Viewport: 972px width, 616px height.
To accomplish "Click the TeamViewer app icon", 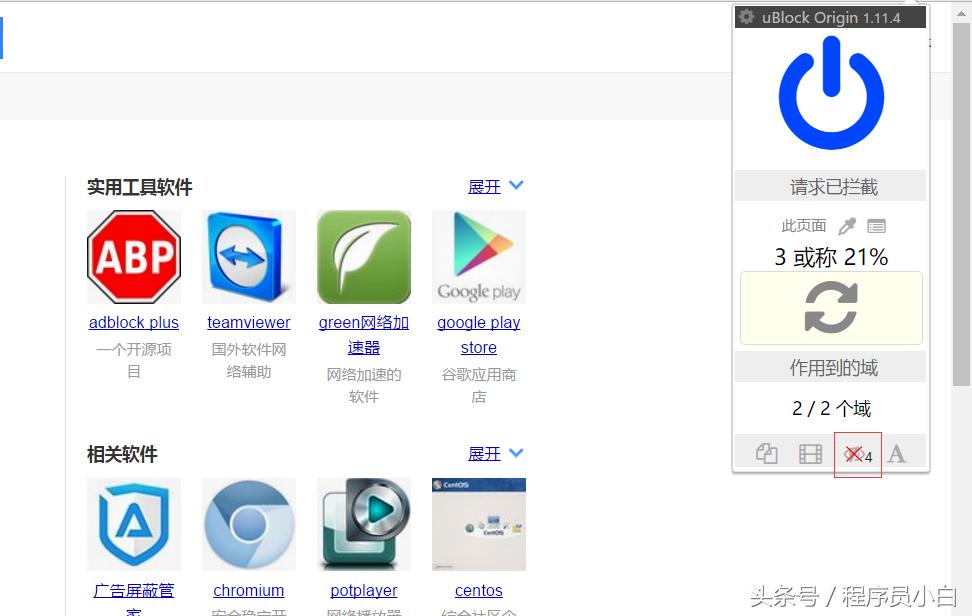I will (x=249, y=257).
